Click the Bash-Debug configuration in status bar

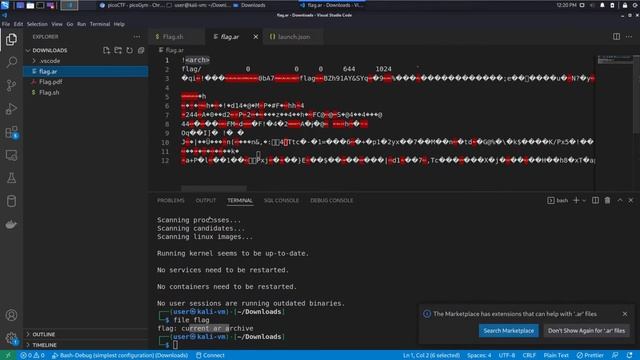[x=120, y=356]
